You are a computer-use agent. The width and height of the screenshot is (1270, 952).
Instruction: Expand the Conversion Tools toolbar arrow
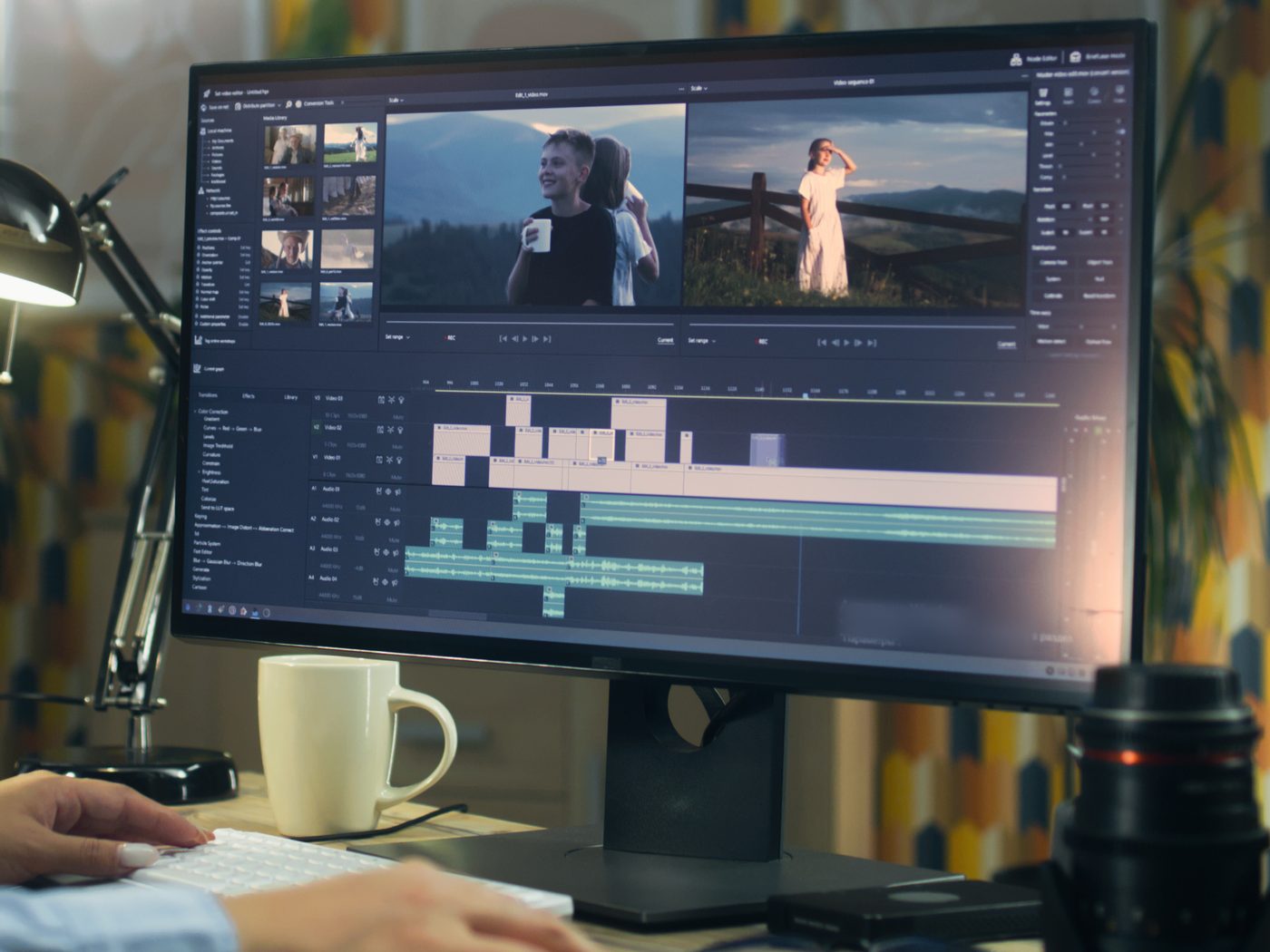tap(342, 102)
